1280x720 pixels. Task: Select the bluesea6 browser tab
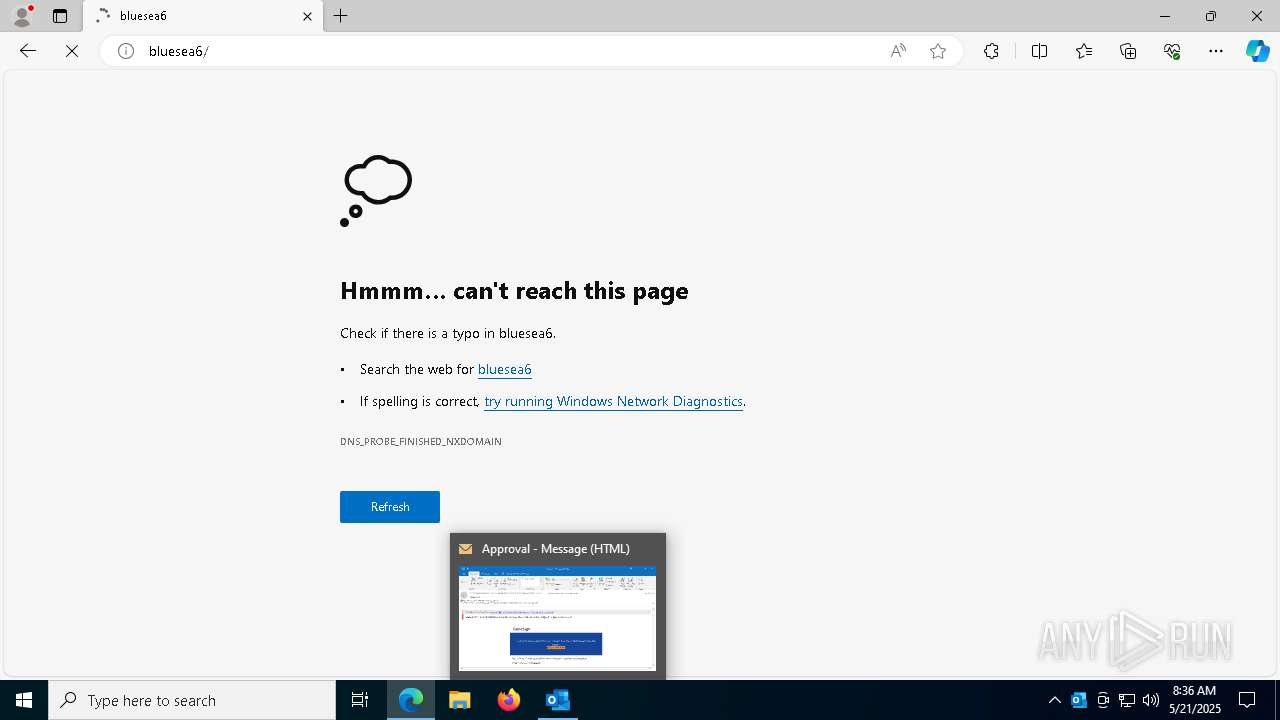[203, 16]
